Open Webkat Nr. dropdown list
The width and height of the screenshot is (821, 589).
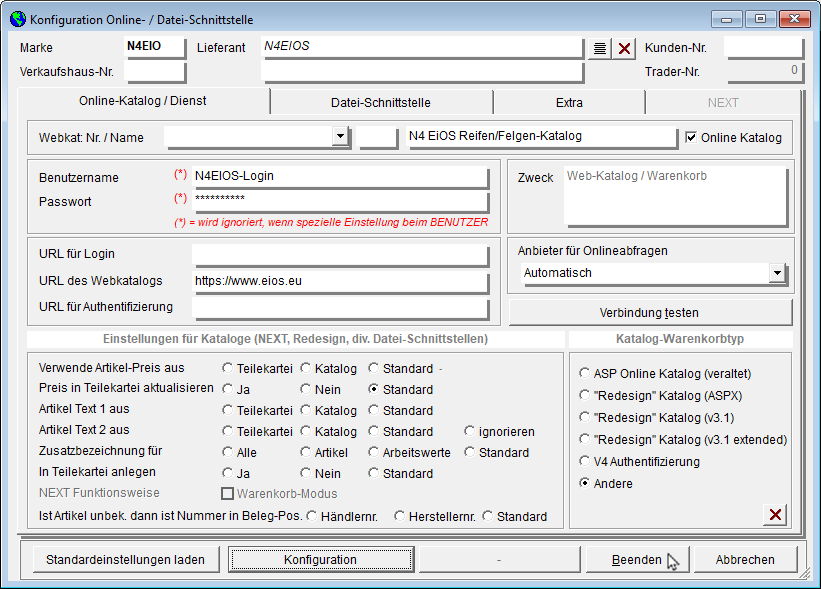[x=340, y=136]
